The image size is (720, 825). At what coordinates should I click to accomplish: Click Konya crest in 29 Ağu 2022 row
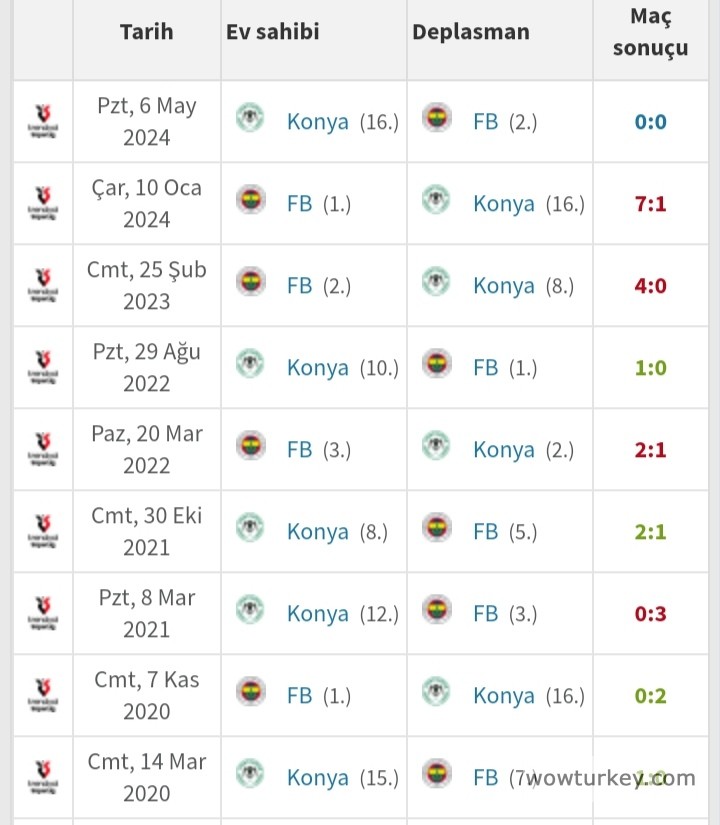pos(250,365)
